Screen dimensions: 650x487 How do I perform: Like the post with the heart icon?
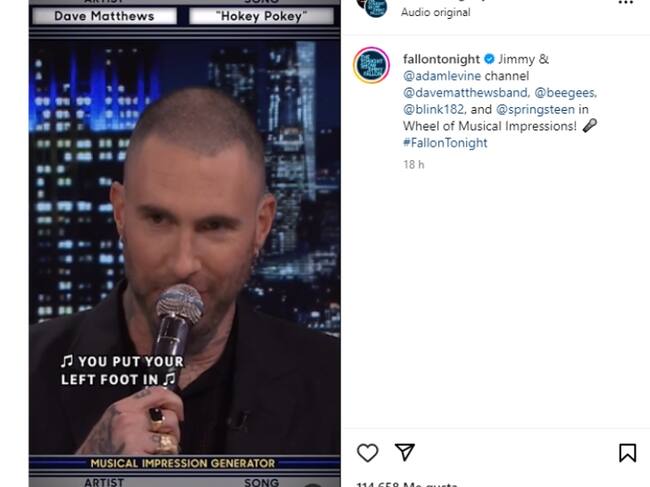click(x=367, y=453)
